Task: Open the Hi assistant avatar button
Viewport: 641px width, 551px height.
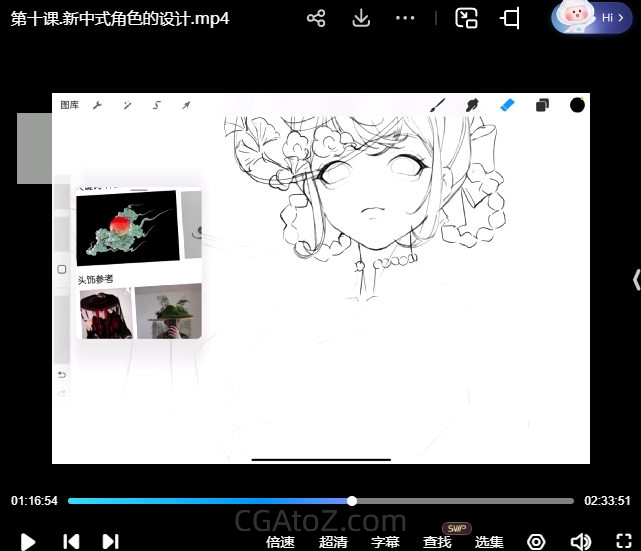Action: pos(591,18)
